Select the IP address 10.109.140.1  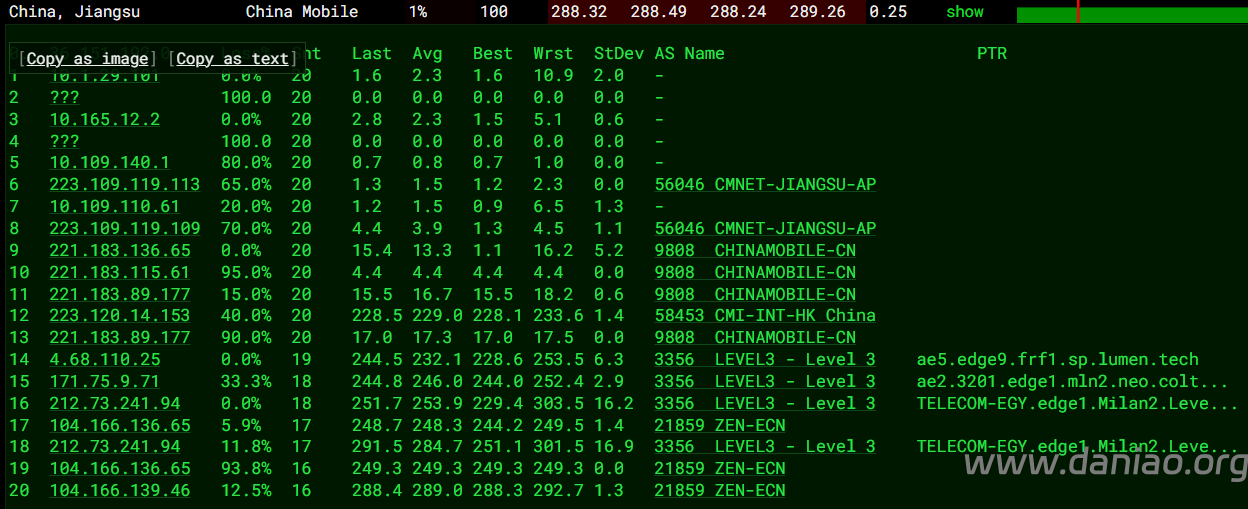(109, 163)
